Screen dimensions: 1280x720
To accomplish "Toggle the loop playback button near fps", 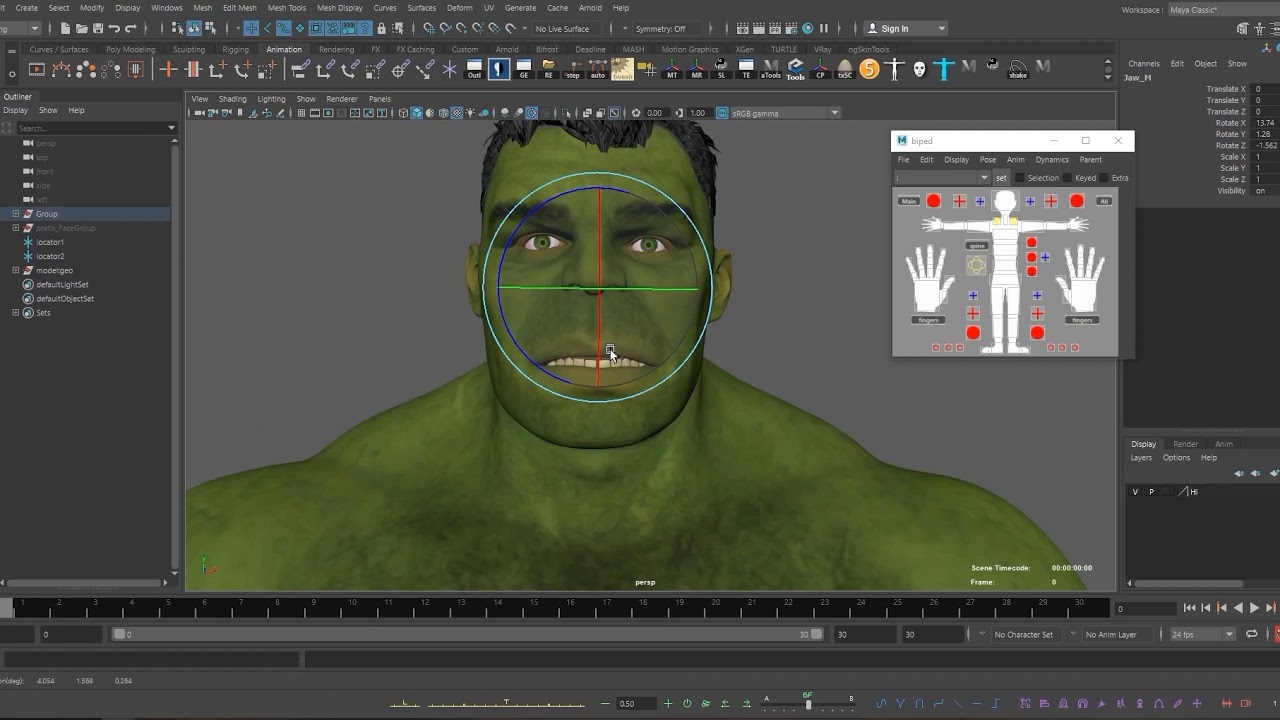I will [x=1251, y=634].
